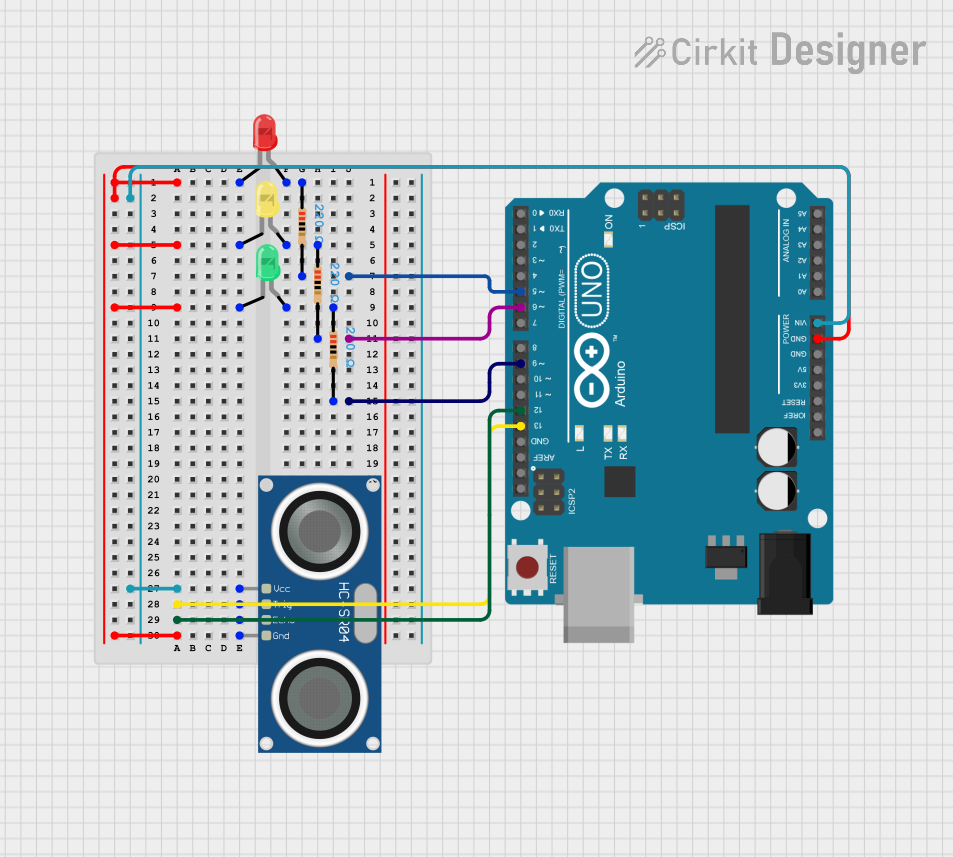
Task: Select the upper transducer of the HC-SR04 sensor
Action: click(x=320, y=531)
